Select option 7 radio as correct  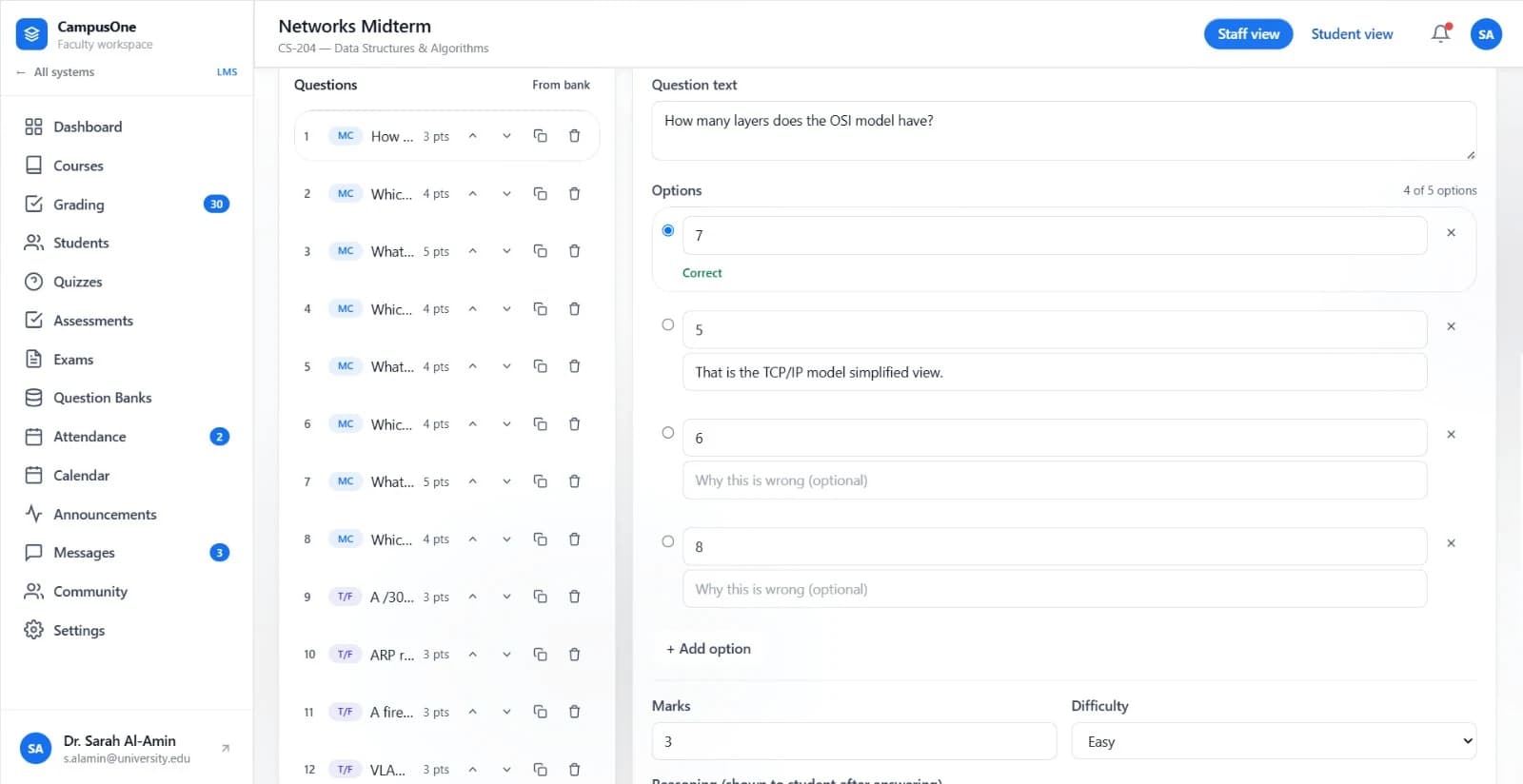click(668, 230)
